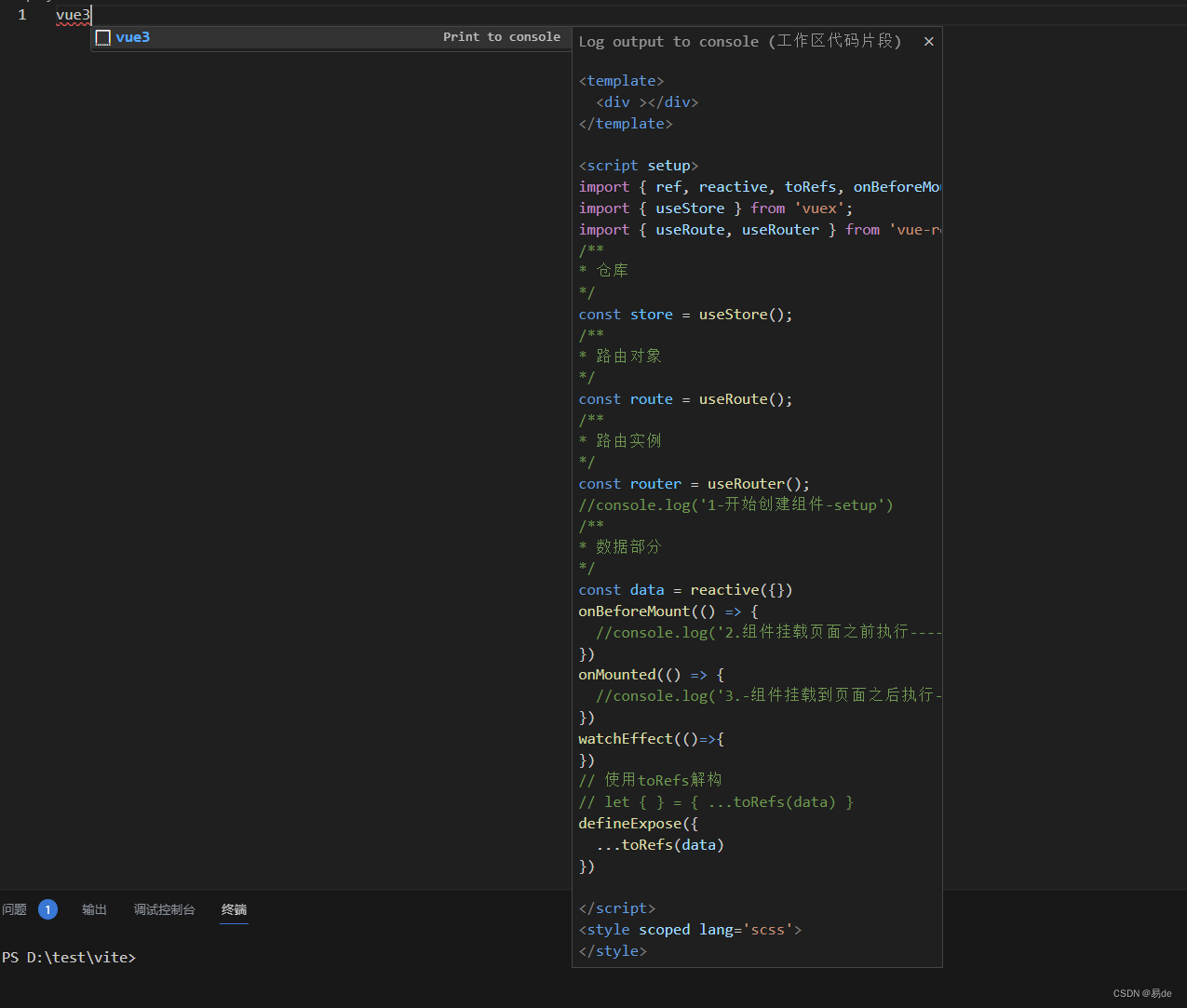Open the 问题 problems tab

pyautogui.click(x=14, y=909)
